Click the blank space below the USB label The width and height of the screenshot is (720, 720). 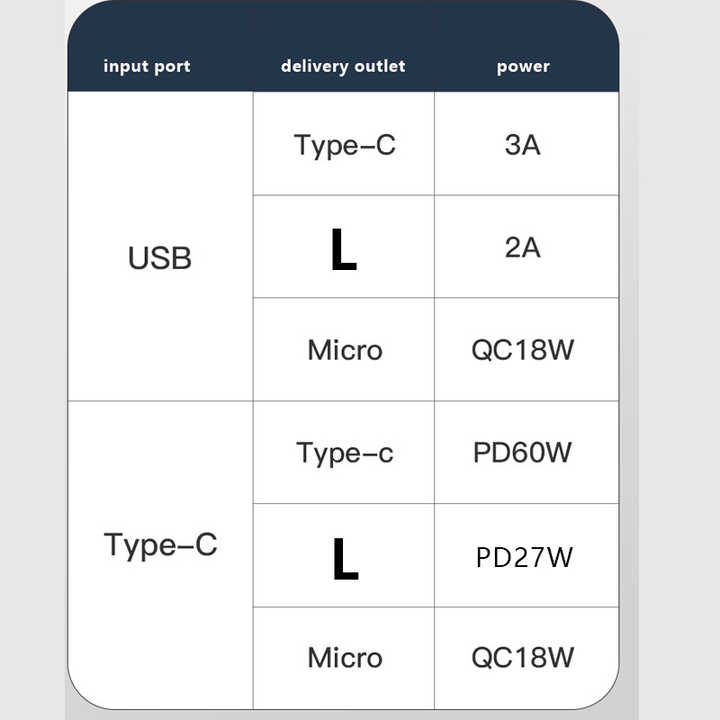click(x=160, y=335)
